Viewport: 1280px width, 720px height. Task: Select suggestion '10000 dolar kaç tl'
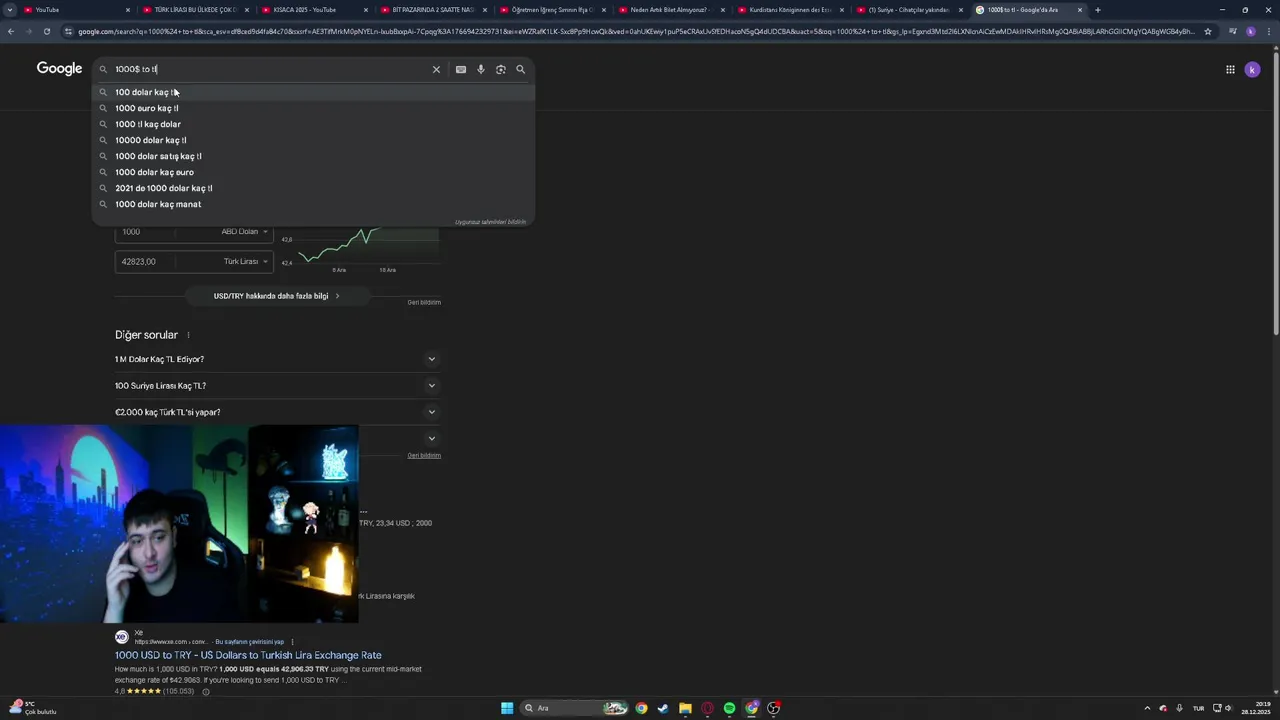pyautogui.click(x=313, y=140)
